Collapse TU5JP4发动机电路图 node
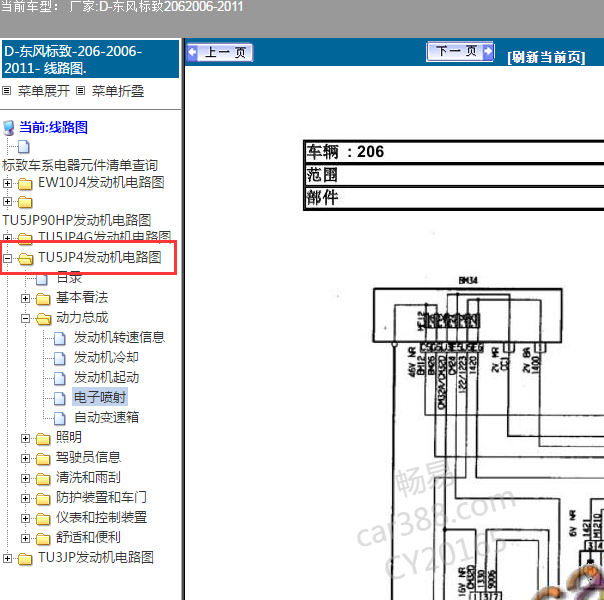Screen dimensions: 604x600 [x=7, y=258]
